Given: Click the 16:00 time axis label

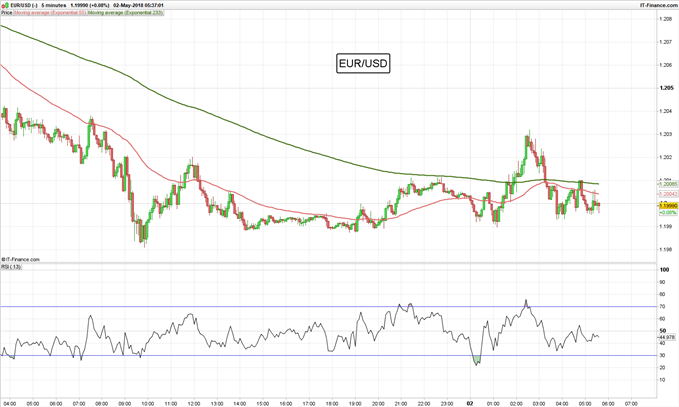Looking at the screenshot, I should coord(286,404).
